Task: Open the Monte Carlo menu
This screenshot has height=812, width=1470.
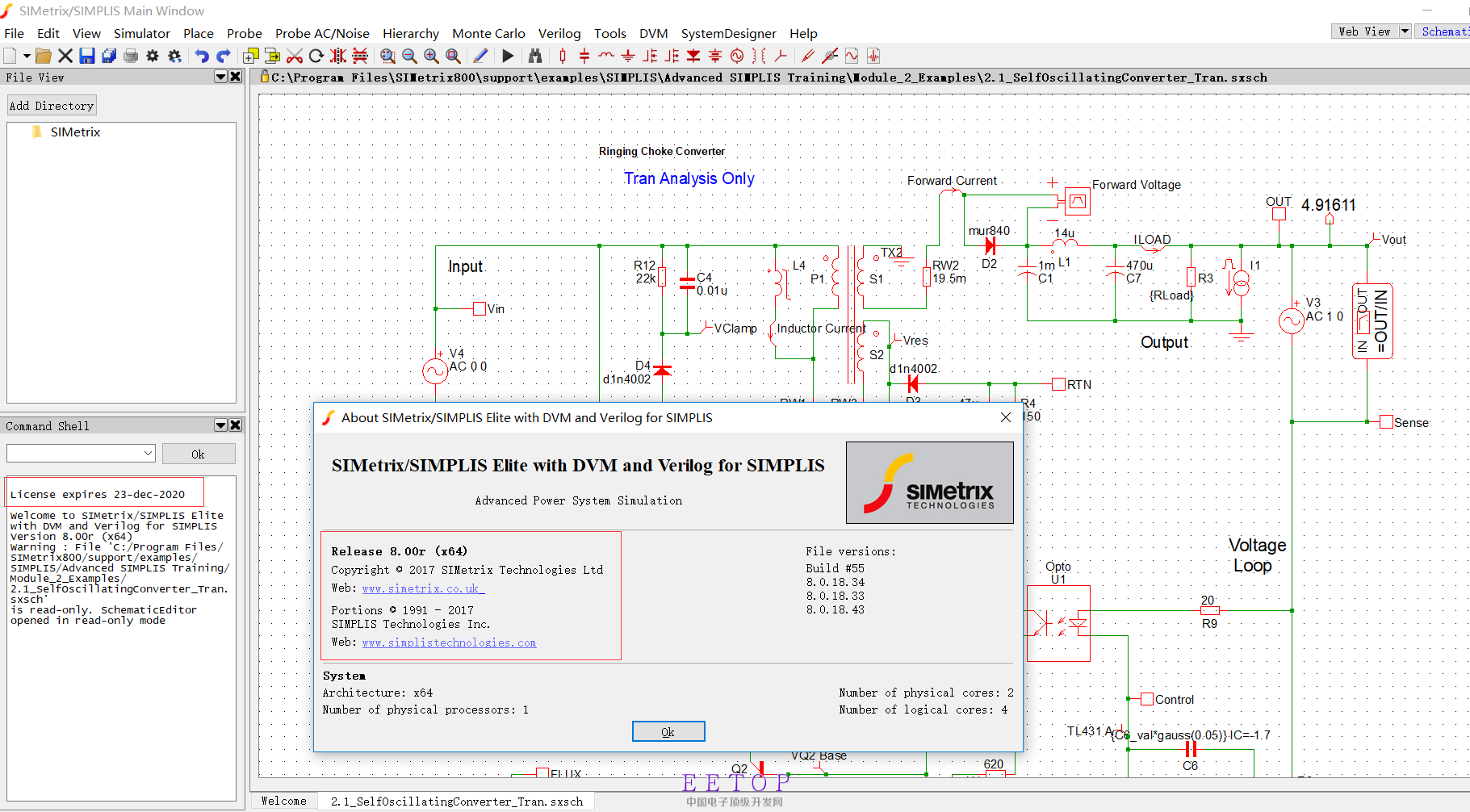Action: (488, 33)
